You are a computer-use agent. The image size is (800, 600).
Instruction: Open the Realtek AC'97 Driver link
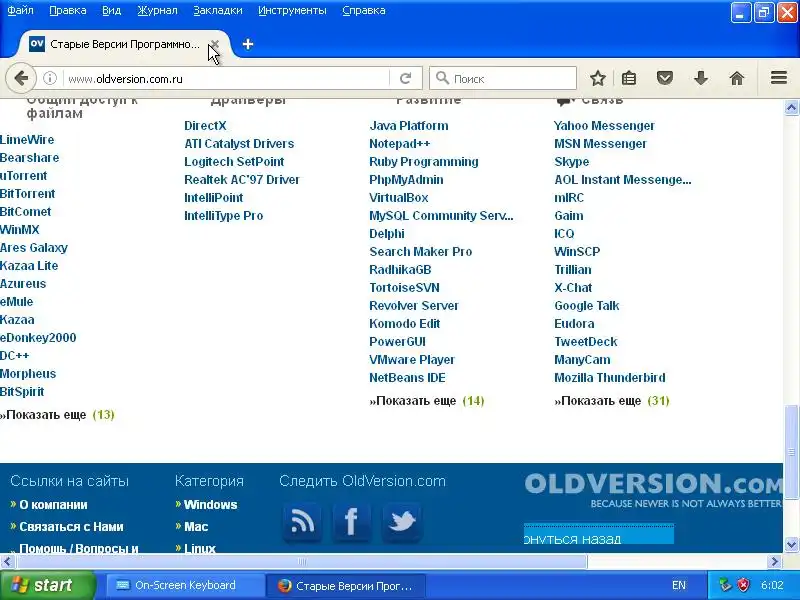(x=242, y=180)
